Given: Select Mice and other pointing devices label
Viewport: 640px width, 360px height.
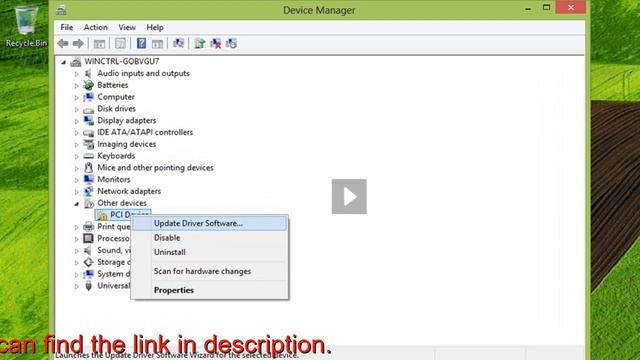Looking at the screenshot, I should (x=155, y=168).
